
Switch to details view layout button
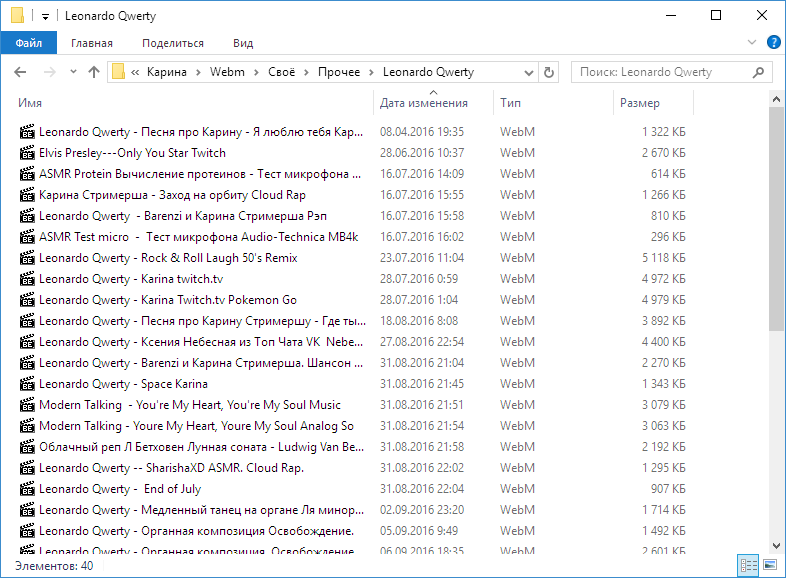click(x=748, y=566)
